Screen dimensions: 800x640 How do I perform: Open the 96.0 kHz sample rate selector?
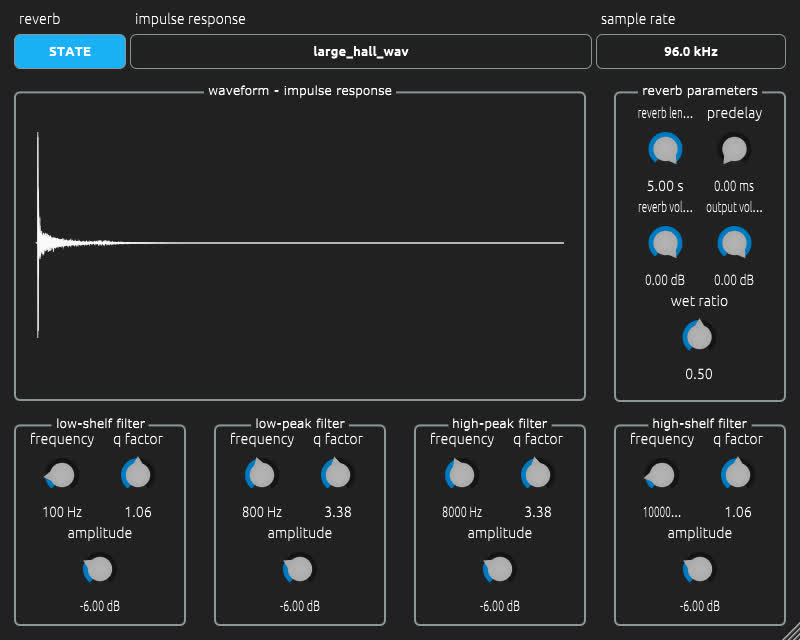(691, 52)
